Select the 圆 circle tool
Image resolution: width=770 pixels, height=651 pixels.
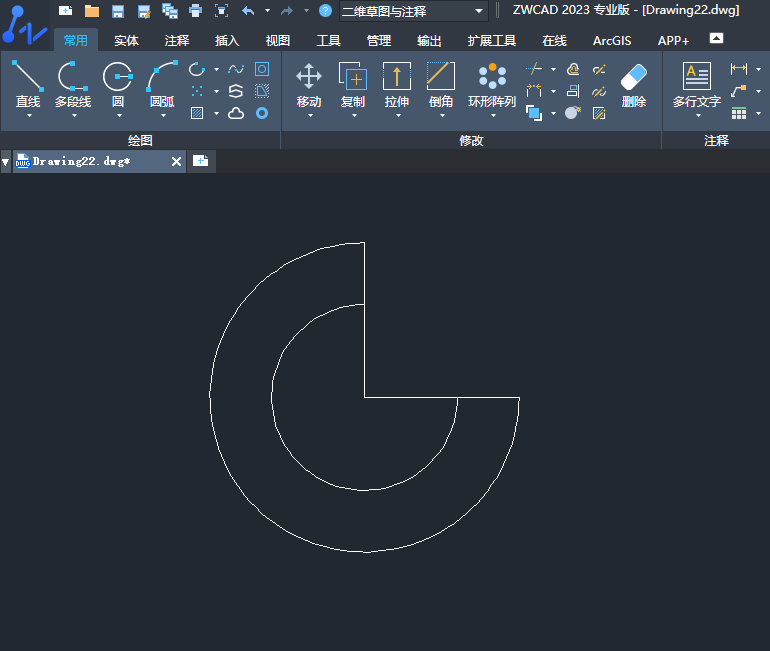click(x=118, y=84)
